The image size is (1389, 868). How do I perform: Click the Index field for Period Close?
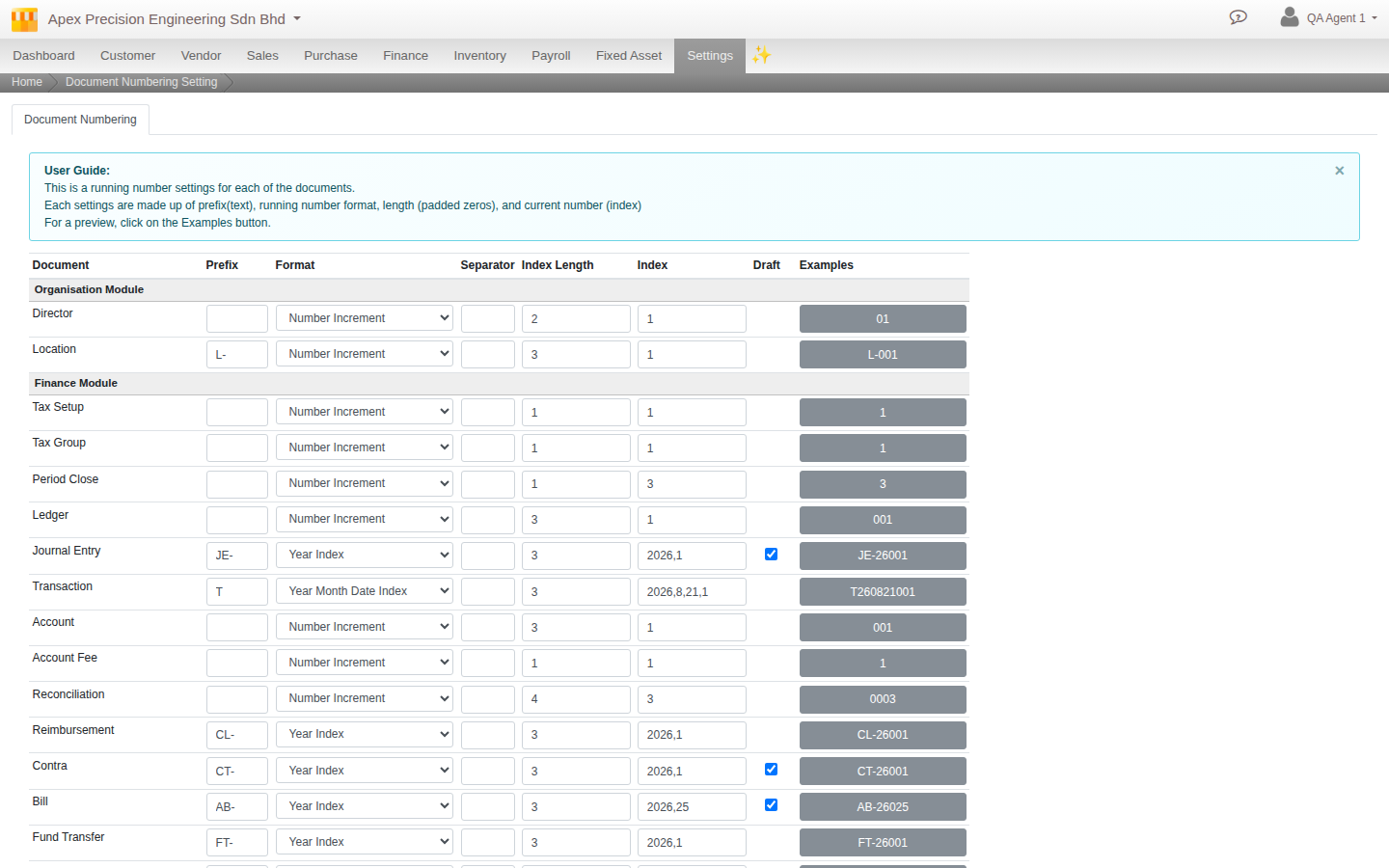pos(692,483)
